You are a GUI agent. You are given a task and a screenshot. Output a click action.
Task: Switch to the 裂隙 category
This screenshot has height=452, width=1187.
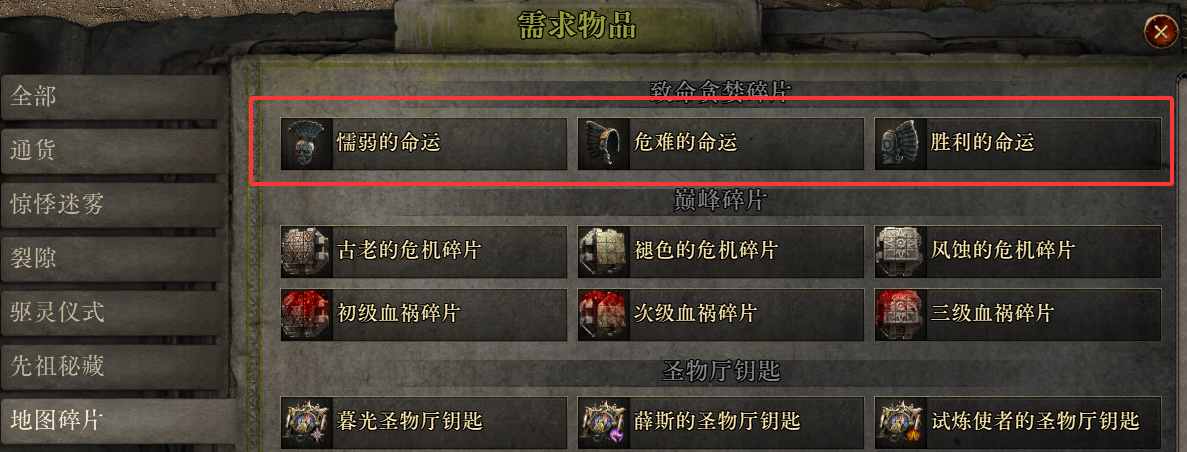[114, 260]
